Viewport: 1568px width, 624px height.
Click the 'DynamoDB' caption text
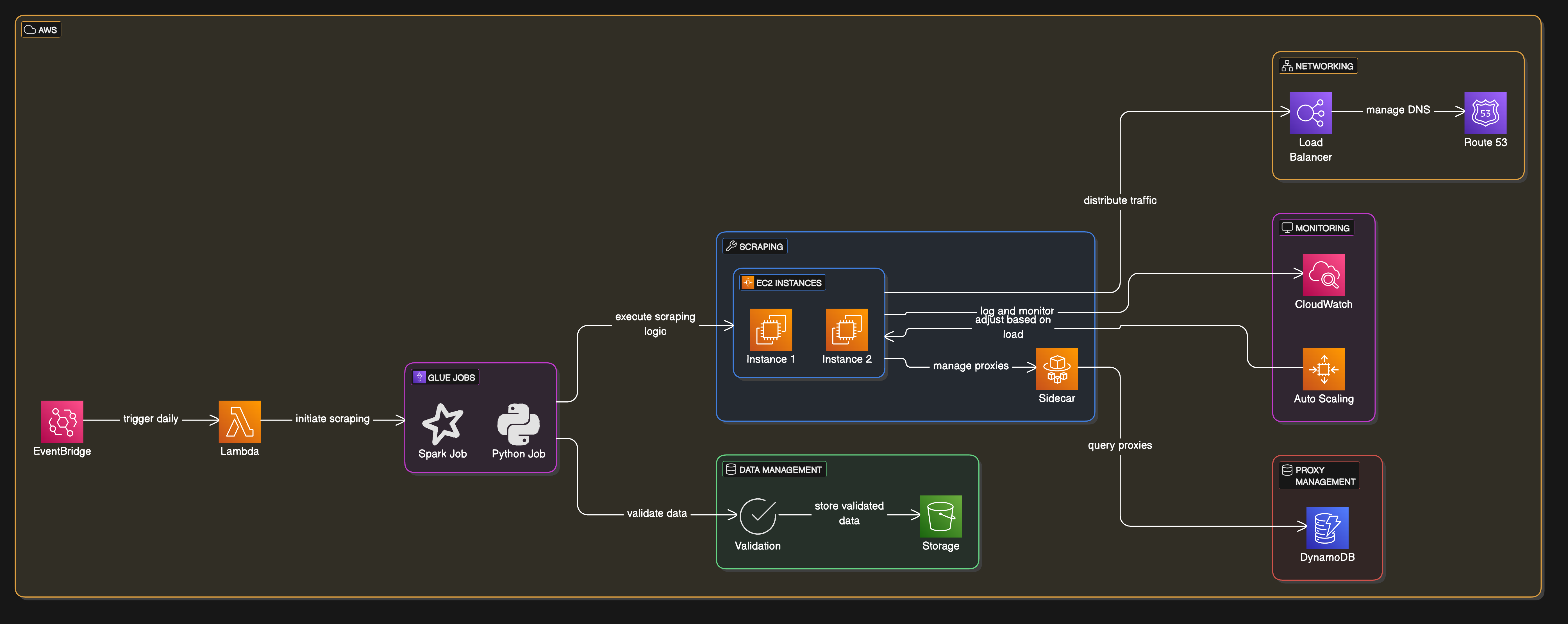pos(1328,558)
